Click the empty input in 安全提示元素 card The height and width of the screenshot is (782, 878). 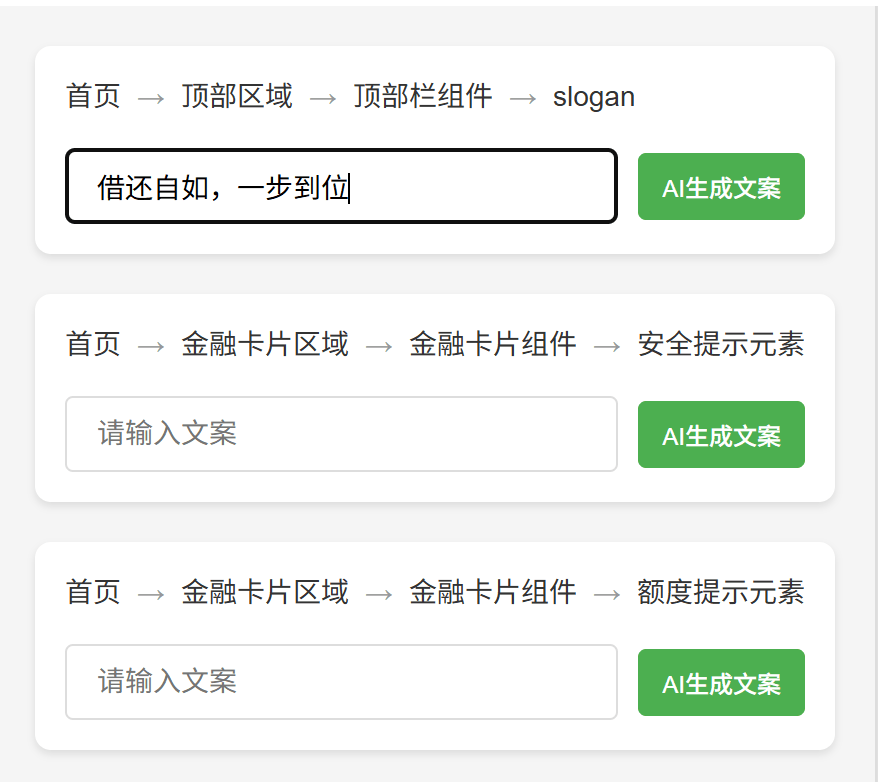tap(341, 434)
